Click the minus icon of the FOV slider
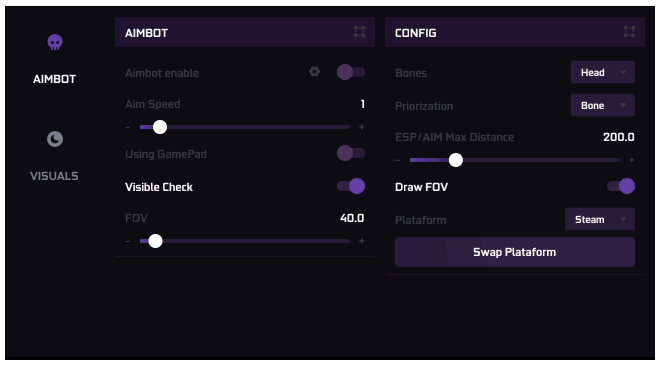Screen dimensions: 660x370 (x=128, y=241)
